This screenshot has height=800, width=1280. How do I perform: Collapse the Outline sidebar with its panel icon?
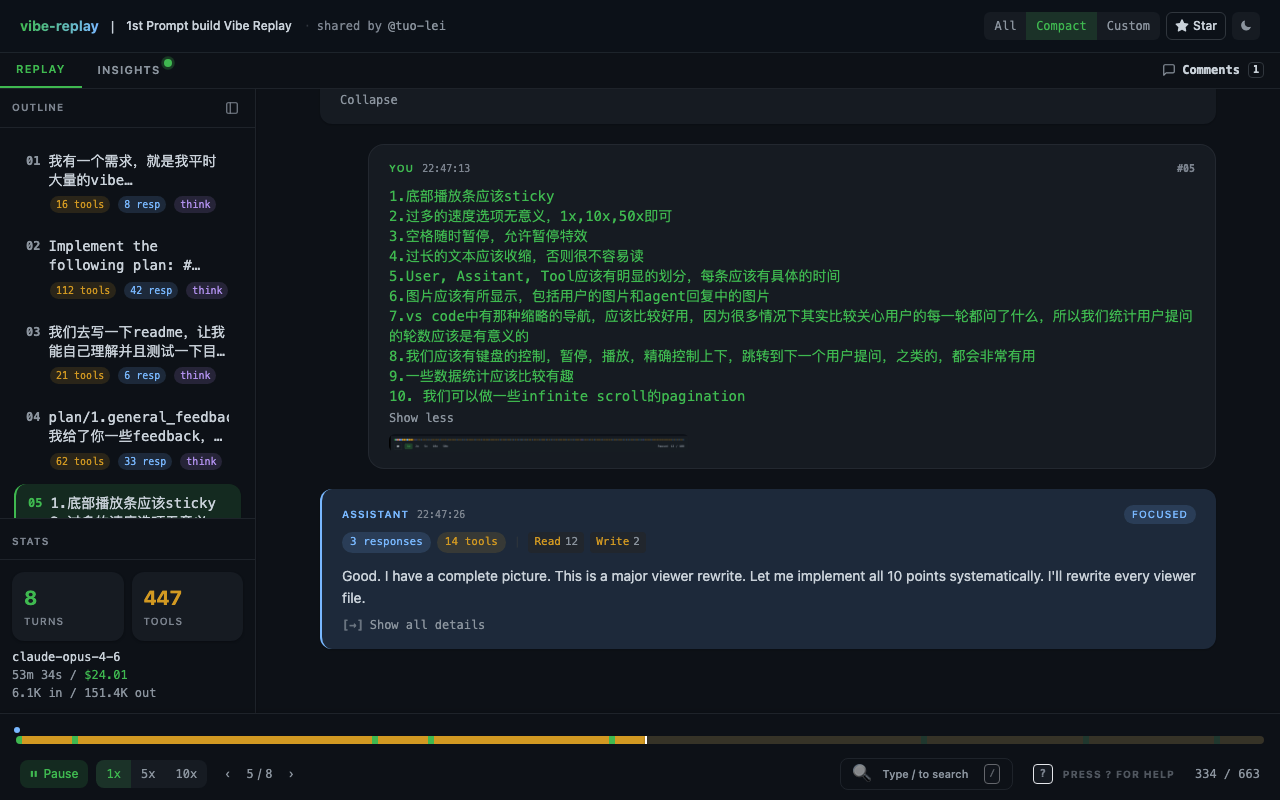tap(231, 107)
